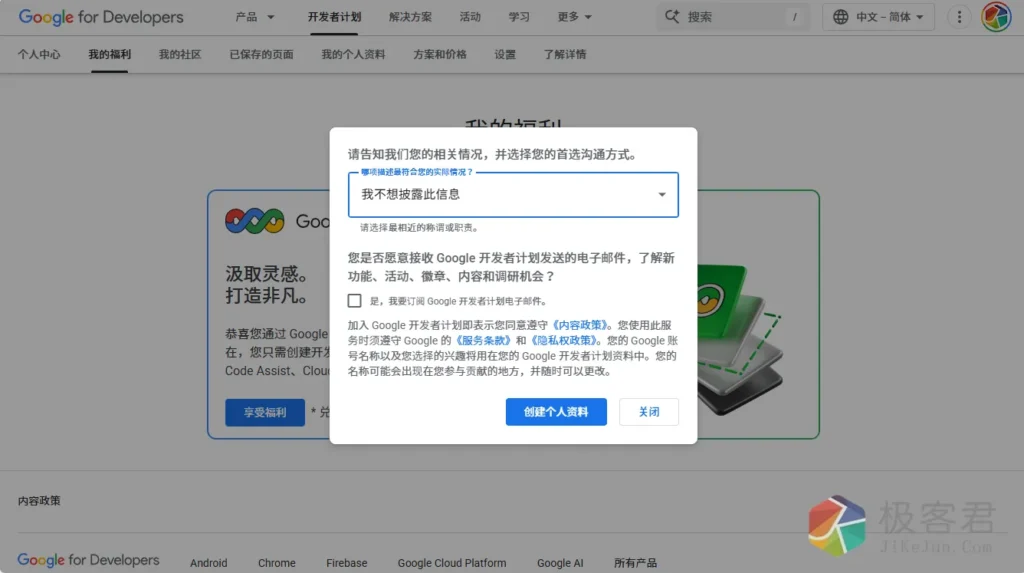Open the user account avatar
Screen dimensions: 1024x573
[x=996, y=17]
